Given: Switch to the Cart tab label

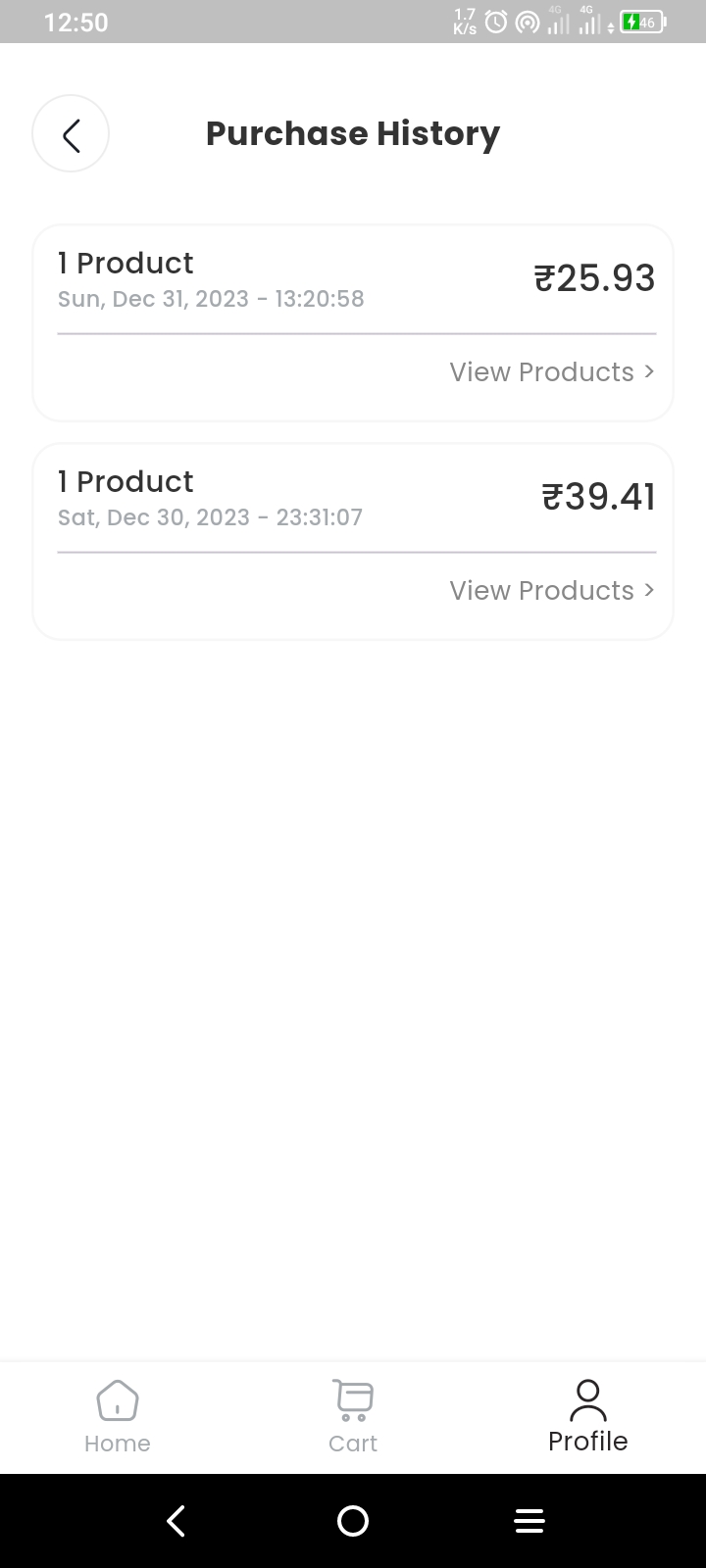Looking at the screenshot, I should pos(353,1444).
